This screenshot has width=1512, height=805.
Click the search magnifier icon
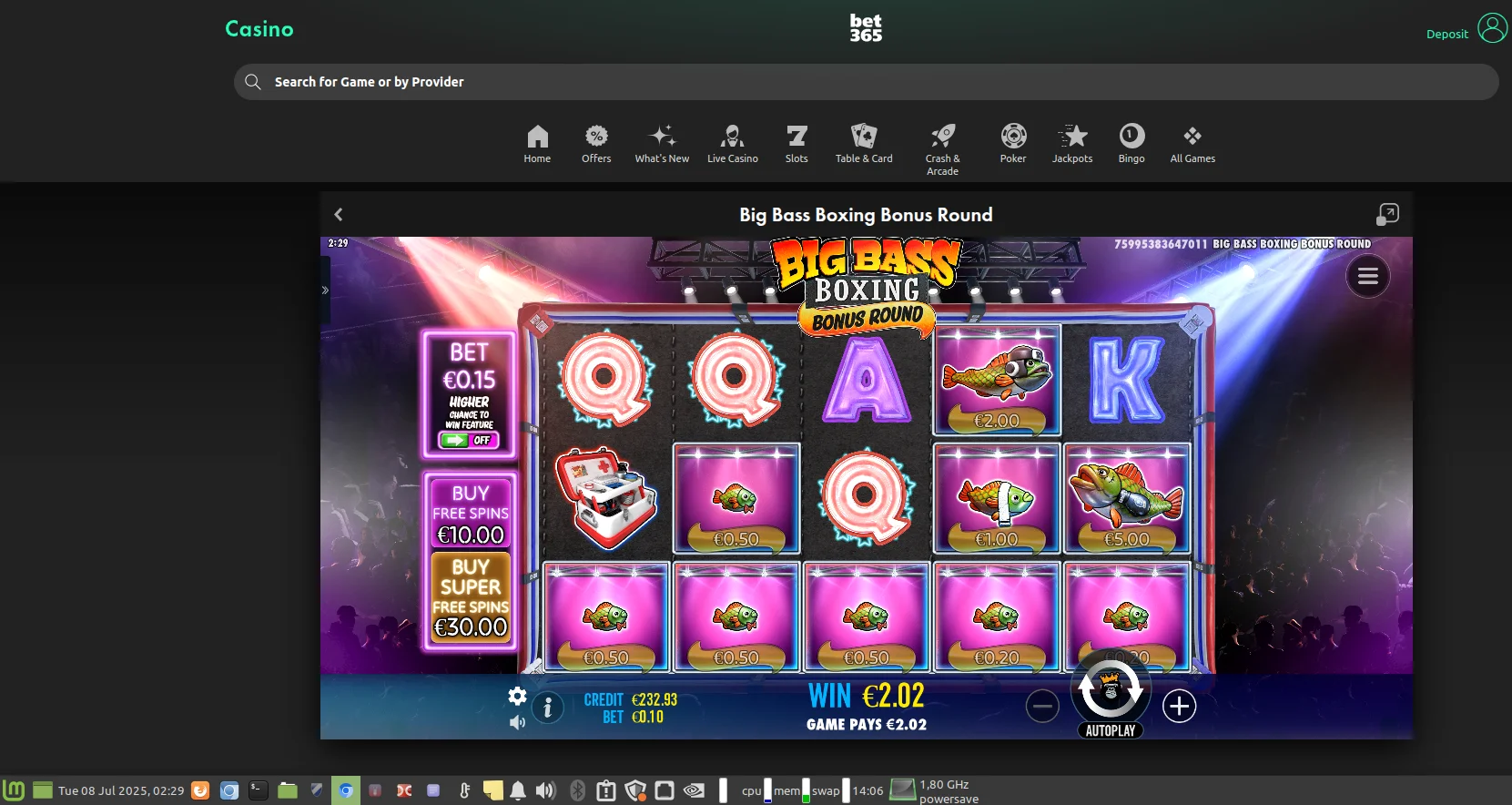[x=253, y=82]
